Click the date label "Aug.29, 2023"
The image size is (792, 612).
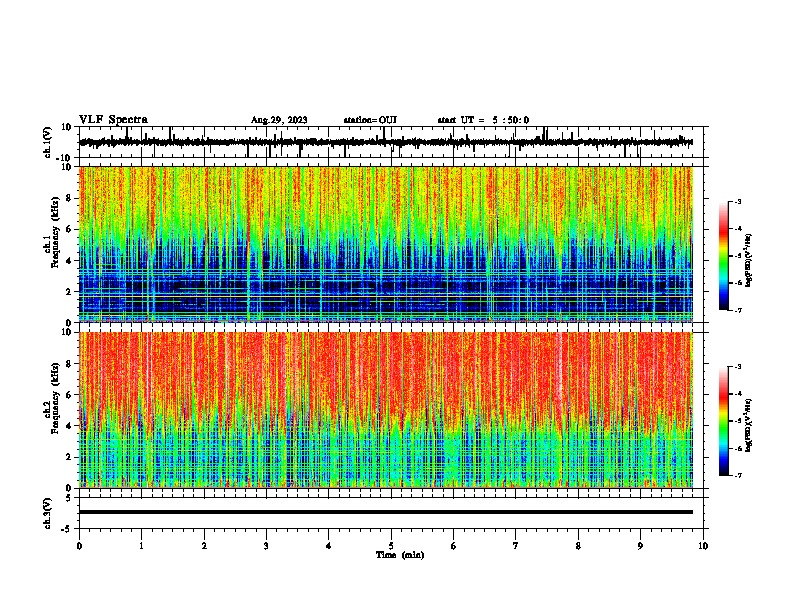pos(279,120)
